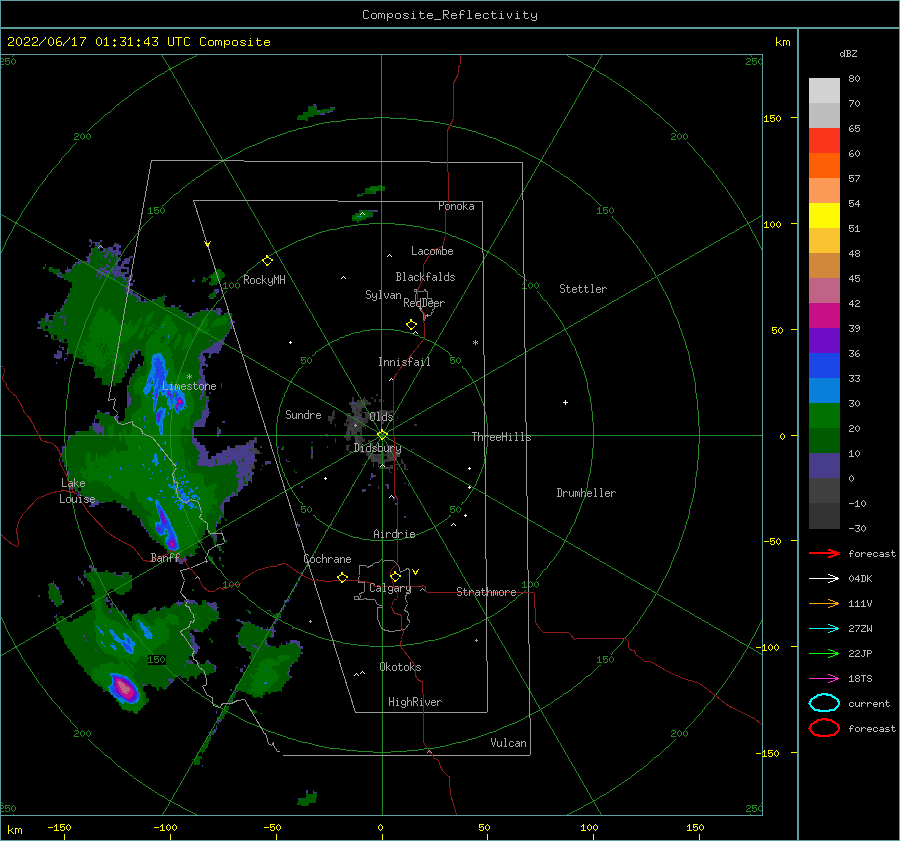Viewport: 900px width, 841px height.
Task: Click the dBZ legend heading
Action: (848, 53)
